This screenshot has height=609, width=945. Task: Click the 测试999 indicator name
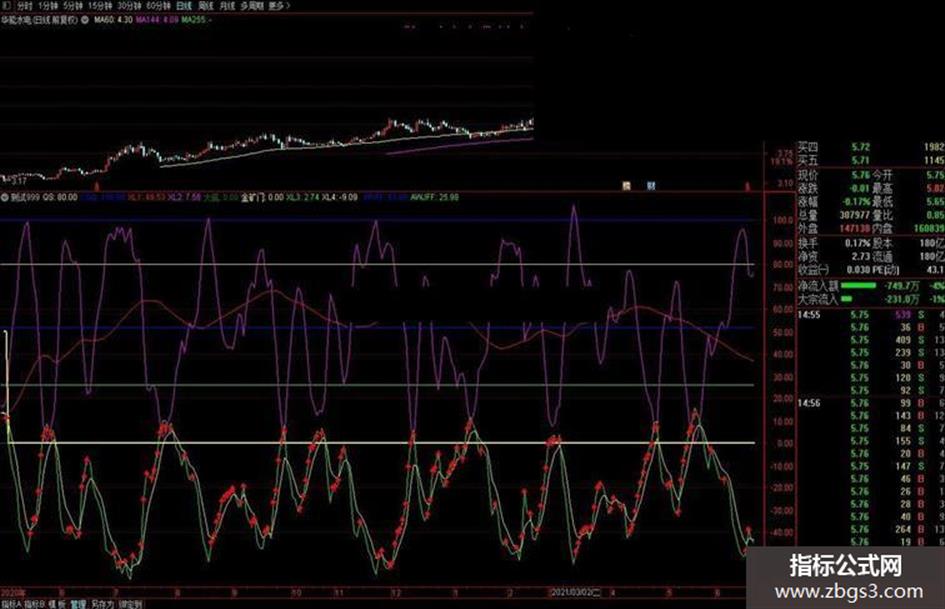click(x=25, y=197)
